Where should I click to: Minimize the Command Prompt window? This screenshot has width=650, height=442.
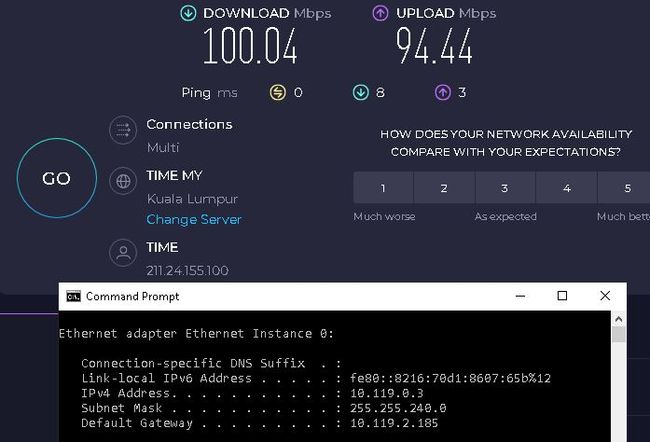tap(519, 296)
